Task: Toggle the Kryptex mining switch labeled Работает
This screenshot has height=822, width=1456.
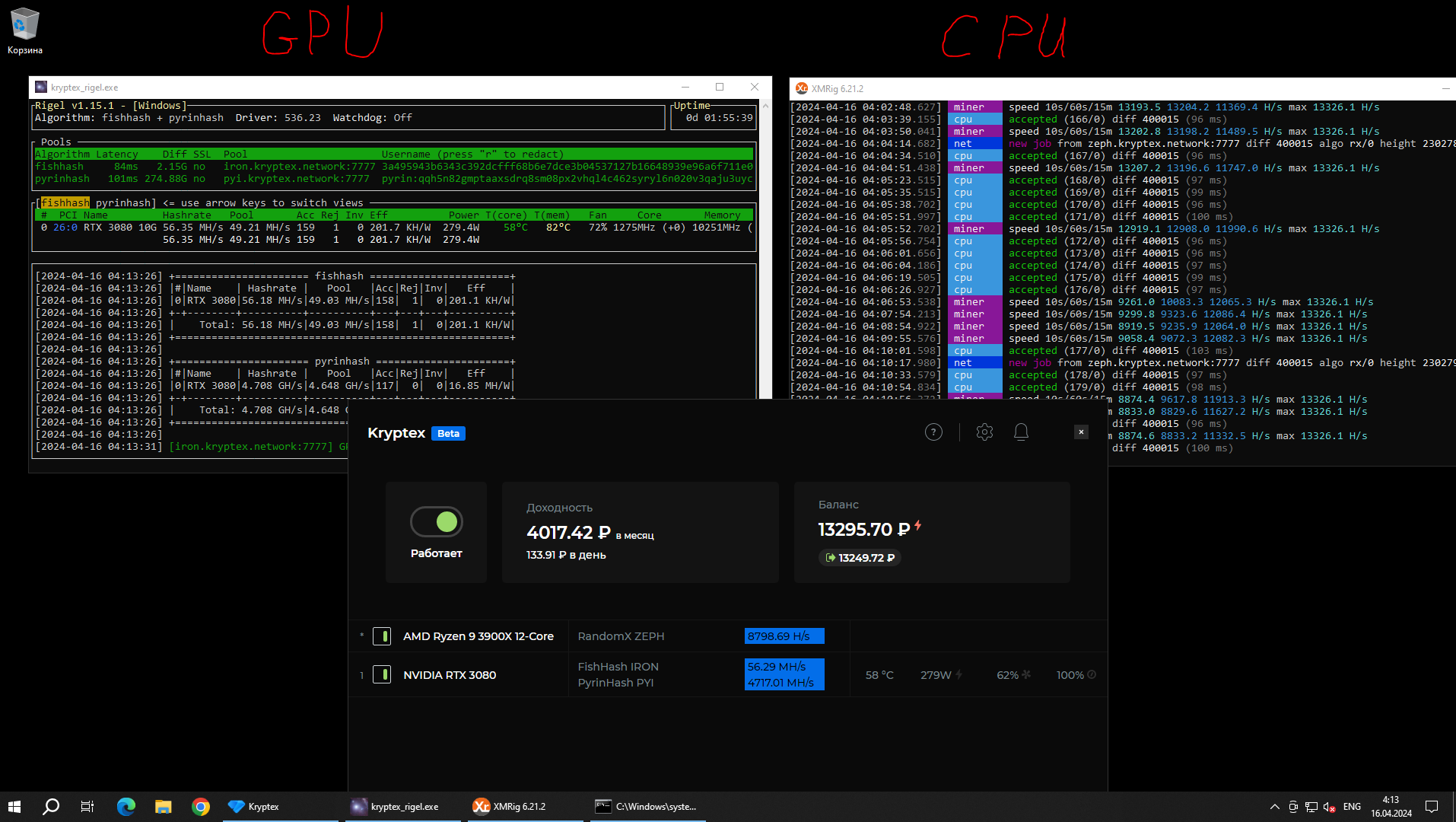Action: 437,522
